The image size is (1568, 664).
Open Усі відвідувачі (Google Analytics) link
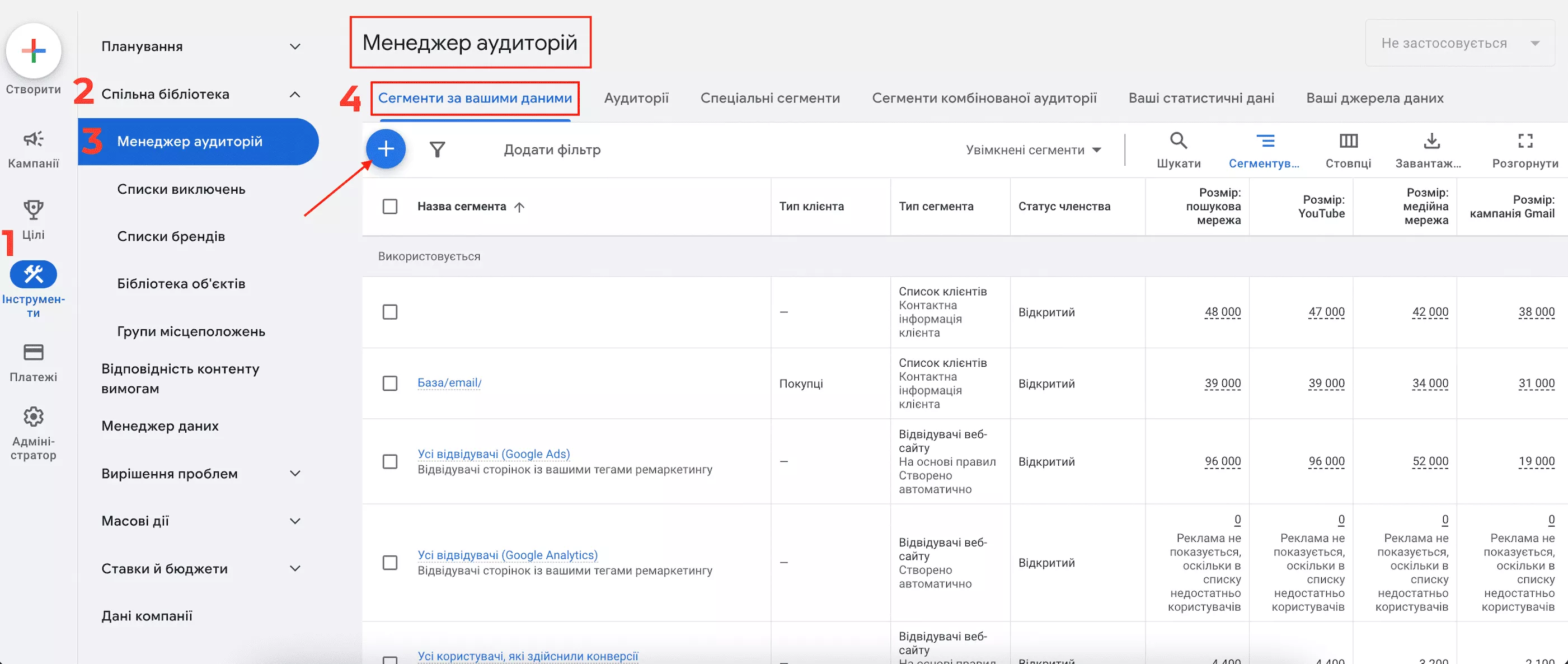[508, 555]
